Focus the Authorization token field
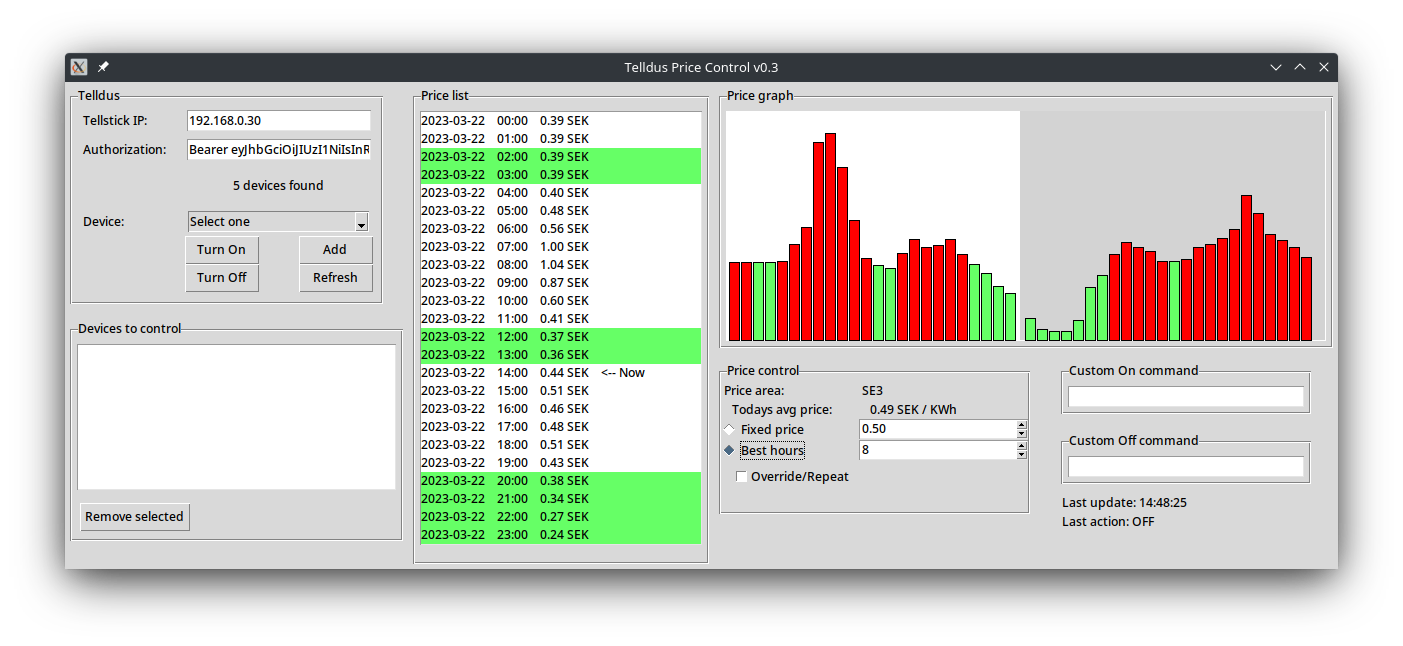This screenshot has height=646, width=1403. coord(279,150)
